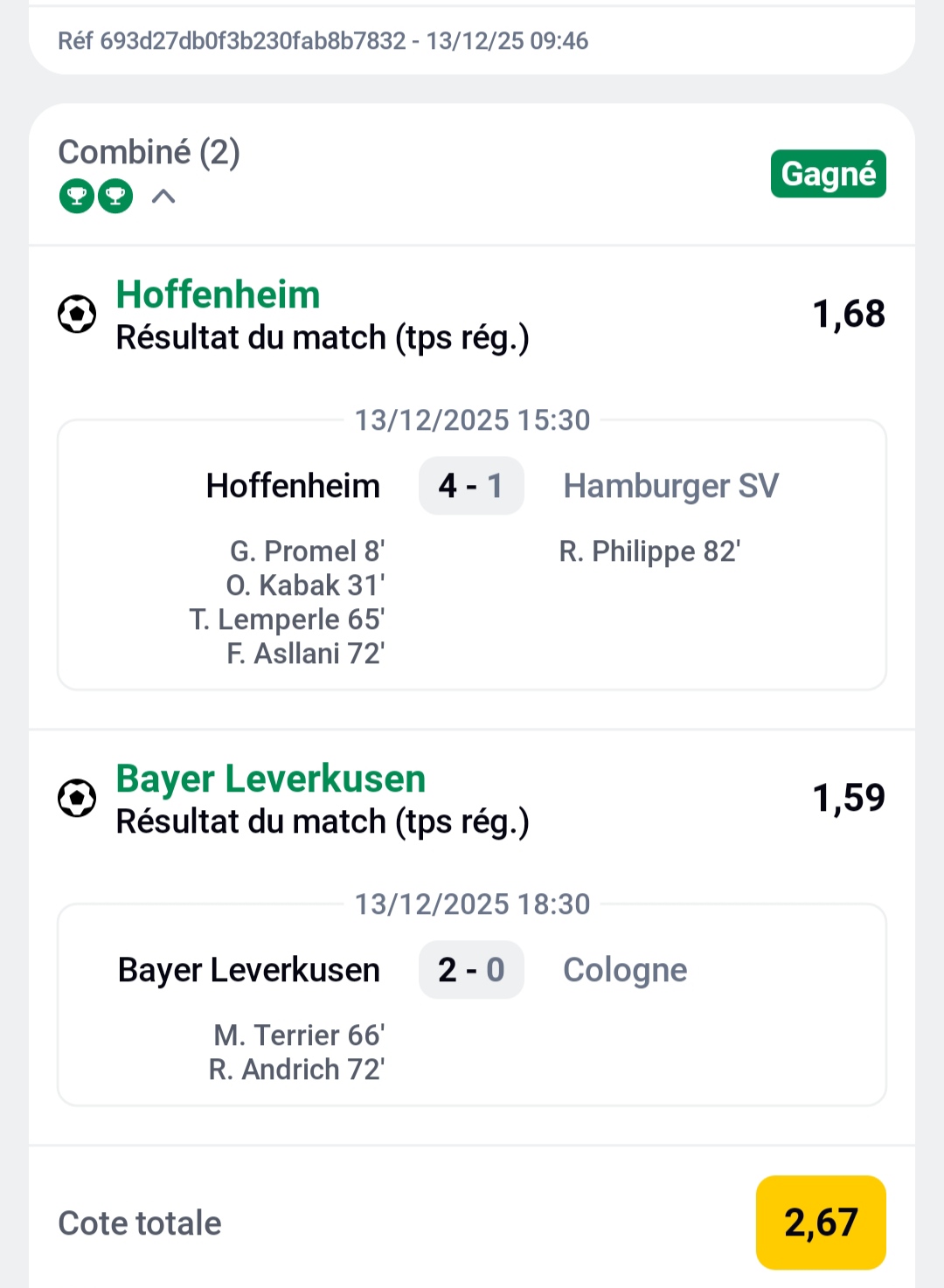Select the Cologne team name
Image resolution: width=944 pixels, height=1288 pixels.
(x=625, y=970)
